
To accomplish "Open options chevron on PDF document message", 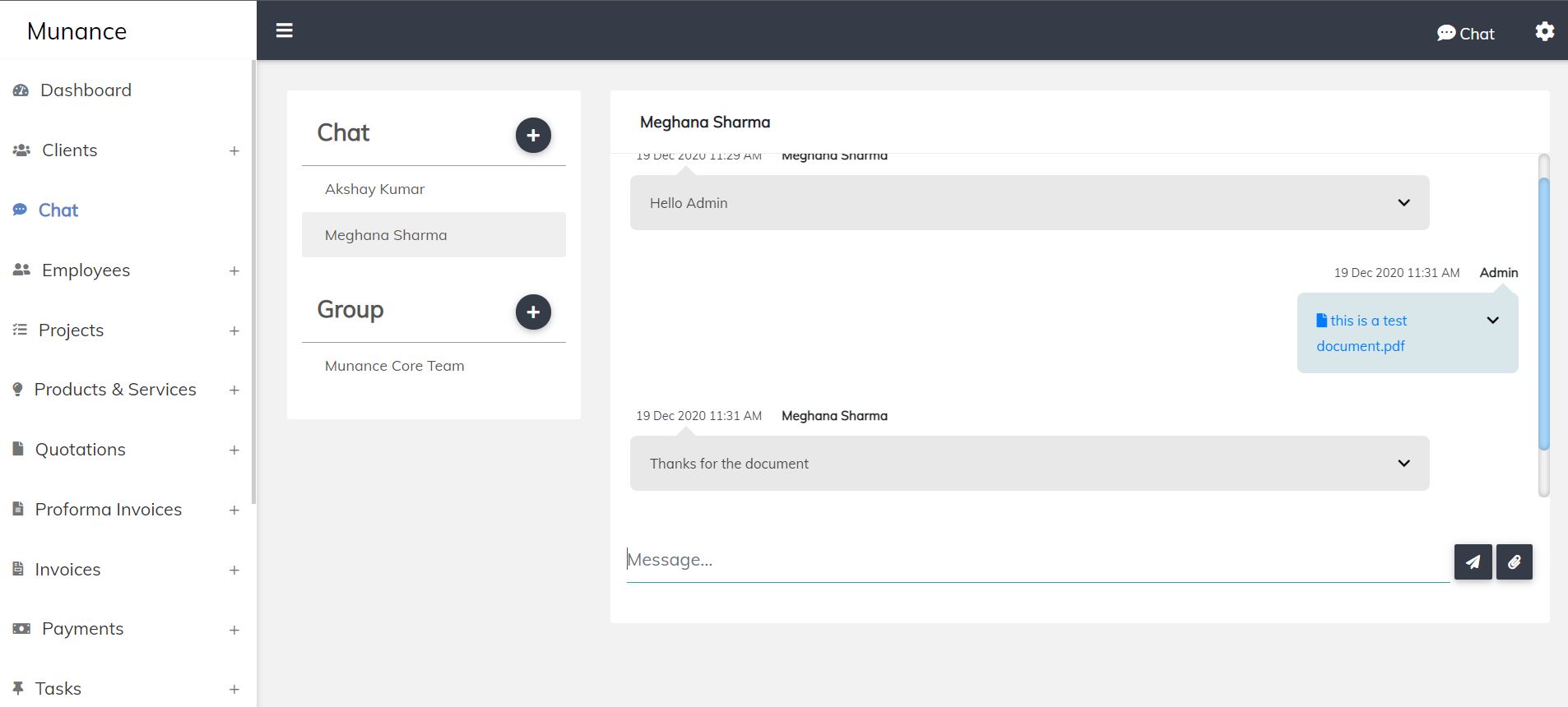I will (x=1492, y=320).
